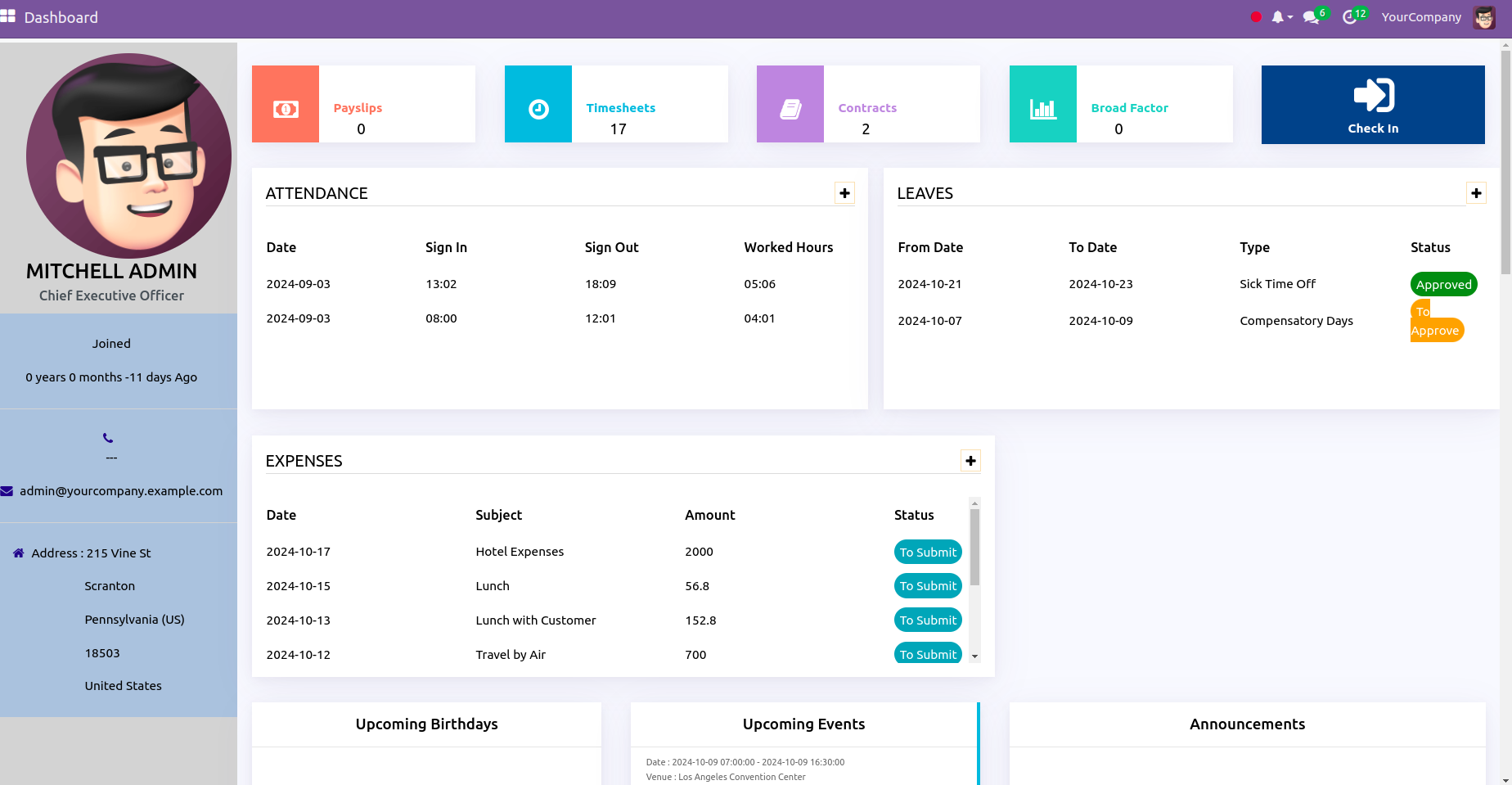Click Mitchell Admin profile picture

(128, 156)
